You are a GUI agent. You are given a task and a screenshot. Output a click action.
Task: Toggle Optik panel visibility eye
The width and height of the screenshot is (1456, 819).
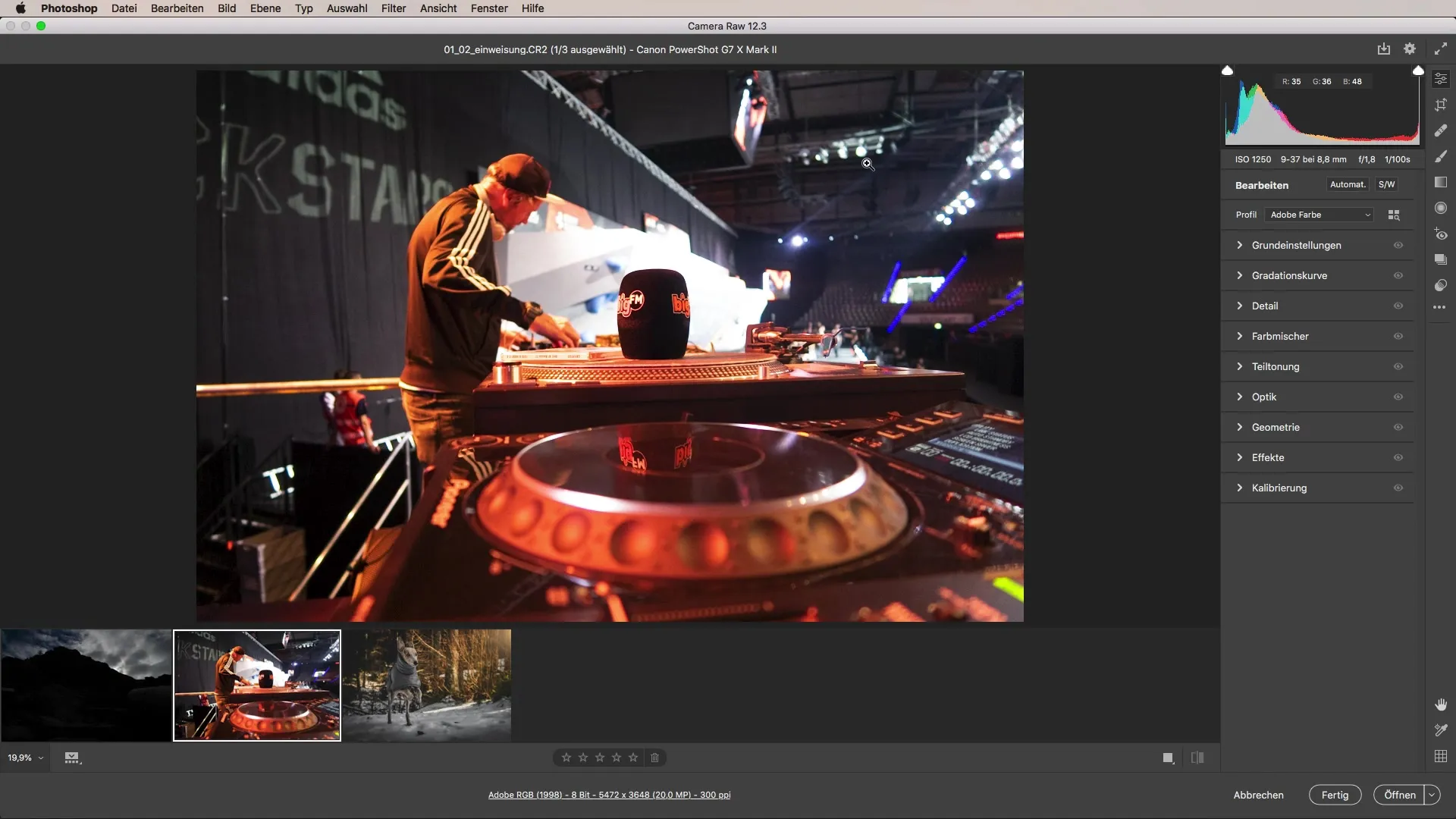tap(1398, 397)
